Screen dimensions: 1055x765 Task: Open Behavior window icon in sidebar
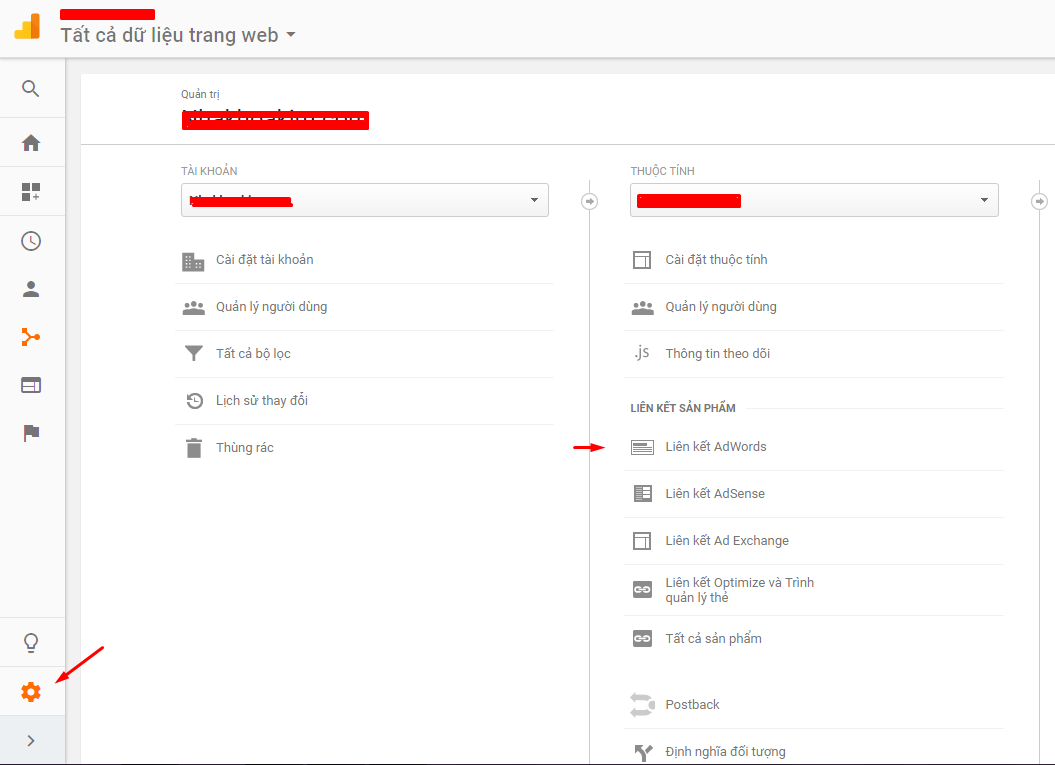(31, 385)
